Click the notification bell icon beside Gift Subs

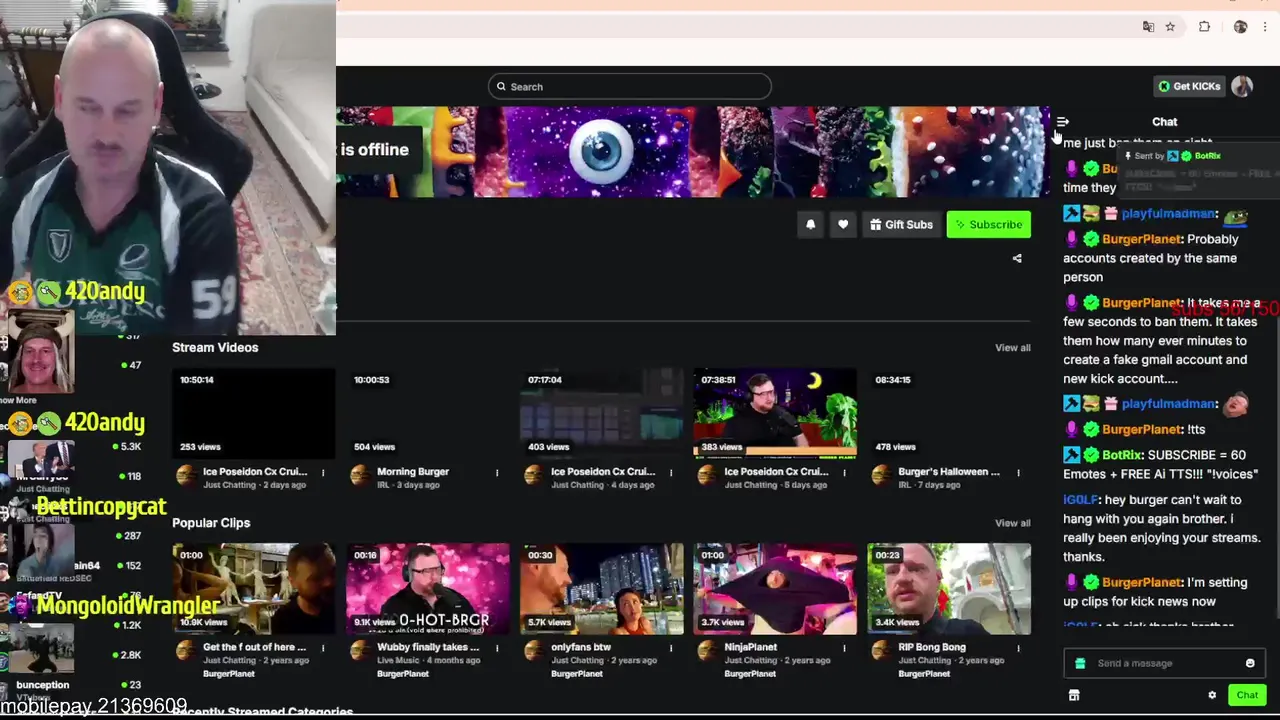(810, 225)
